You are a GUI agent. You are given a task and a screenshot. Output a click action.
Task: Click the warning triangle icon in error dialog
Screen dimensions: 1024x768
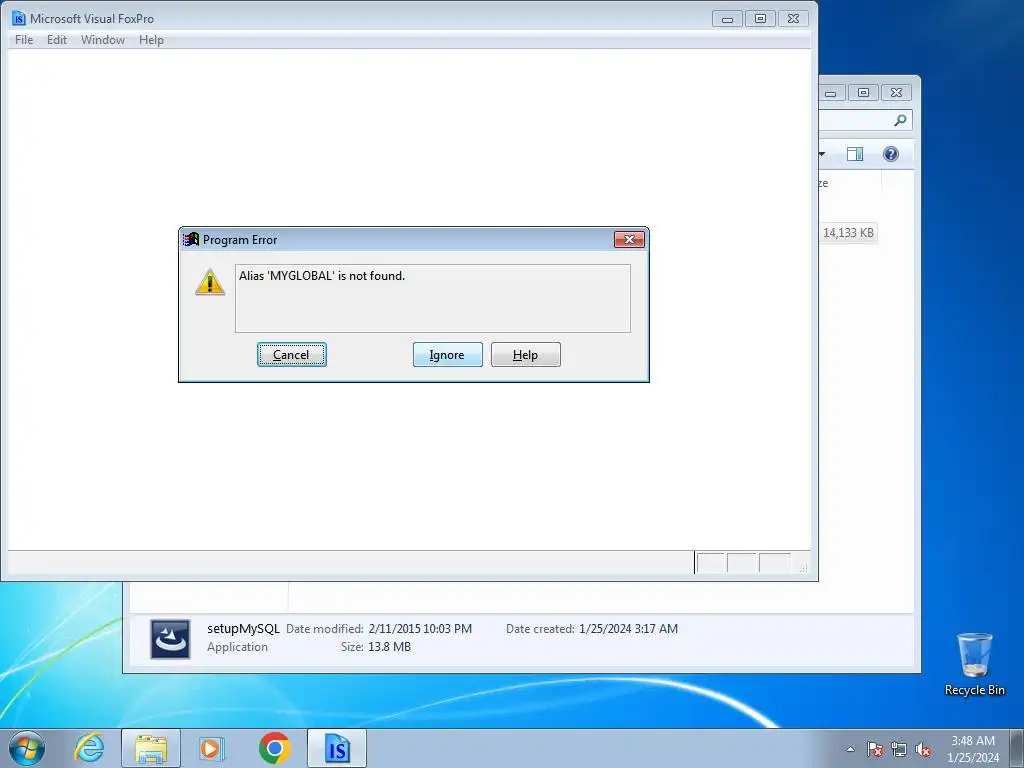click(210, 282)
